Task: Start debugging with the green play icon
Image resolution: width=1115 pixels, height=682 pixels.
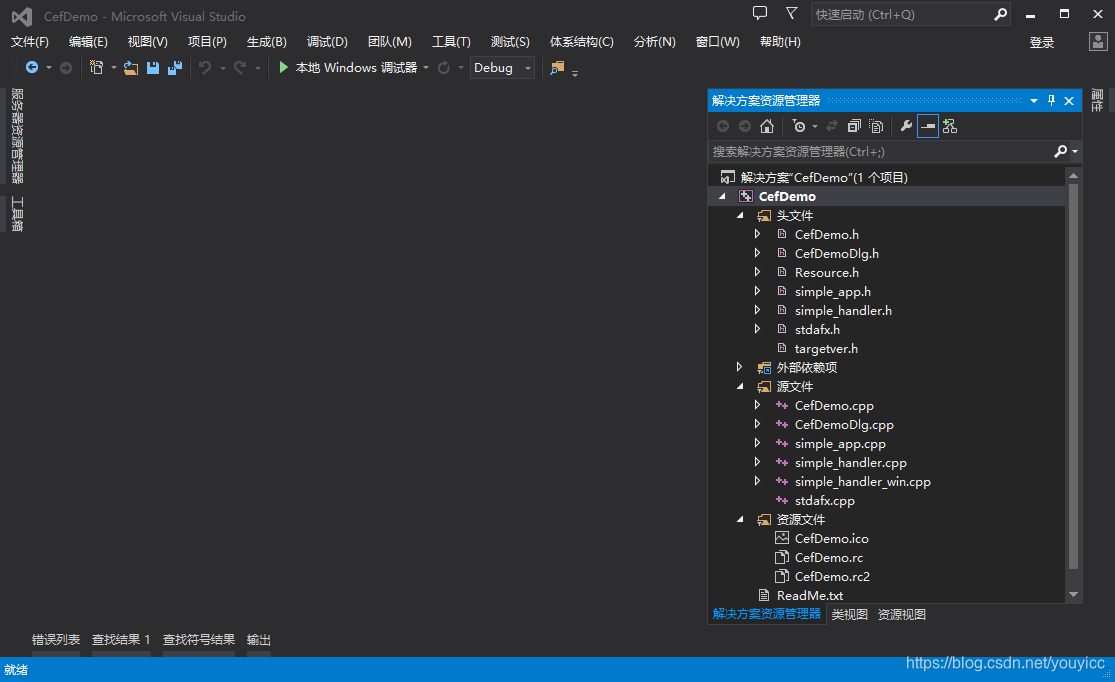Action: (x=283, y=68)
